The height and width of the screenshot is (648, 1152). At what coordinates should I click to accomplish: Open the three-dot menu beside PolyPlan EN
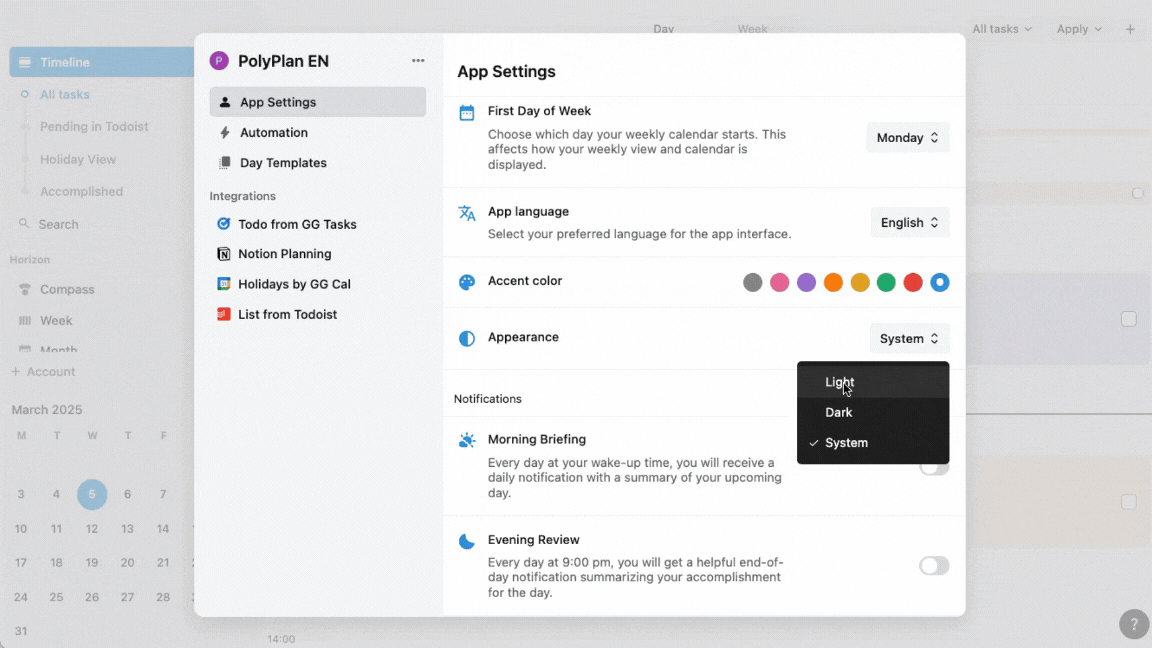[418, 61]
